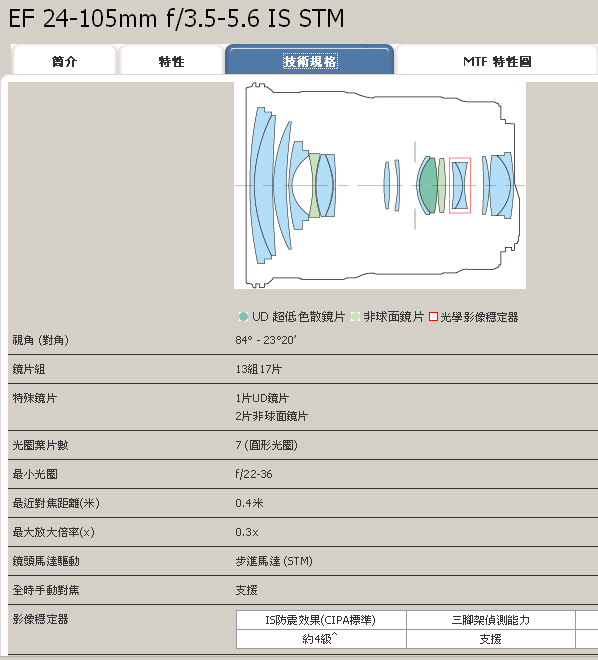Click the text 1片UD鏡片
Image resolution: width=598 pixels, height=660 pixels.
(262, 398)
